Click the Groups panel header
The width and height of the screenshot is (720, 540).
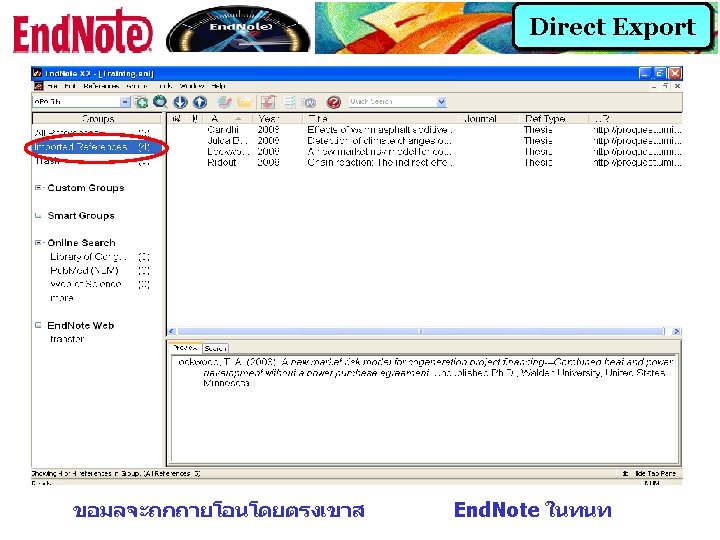click(98, 119)
